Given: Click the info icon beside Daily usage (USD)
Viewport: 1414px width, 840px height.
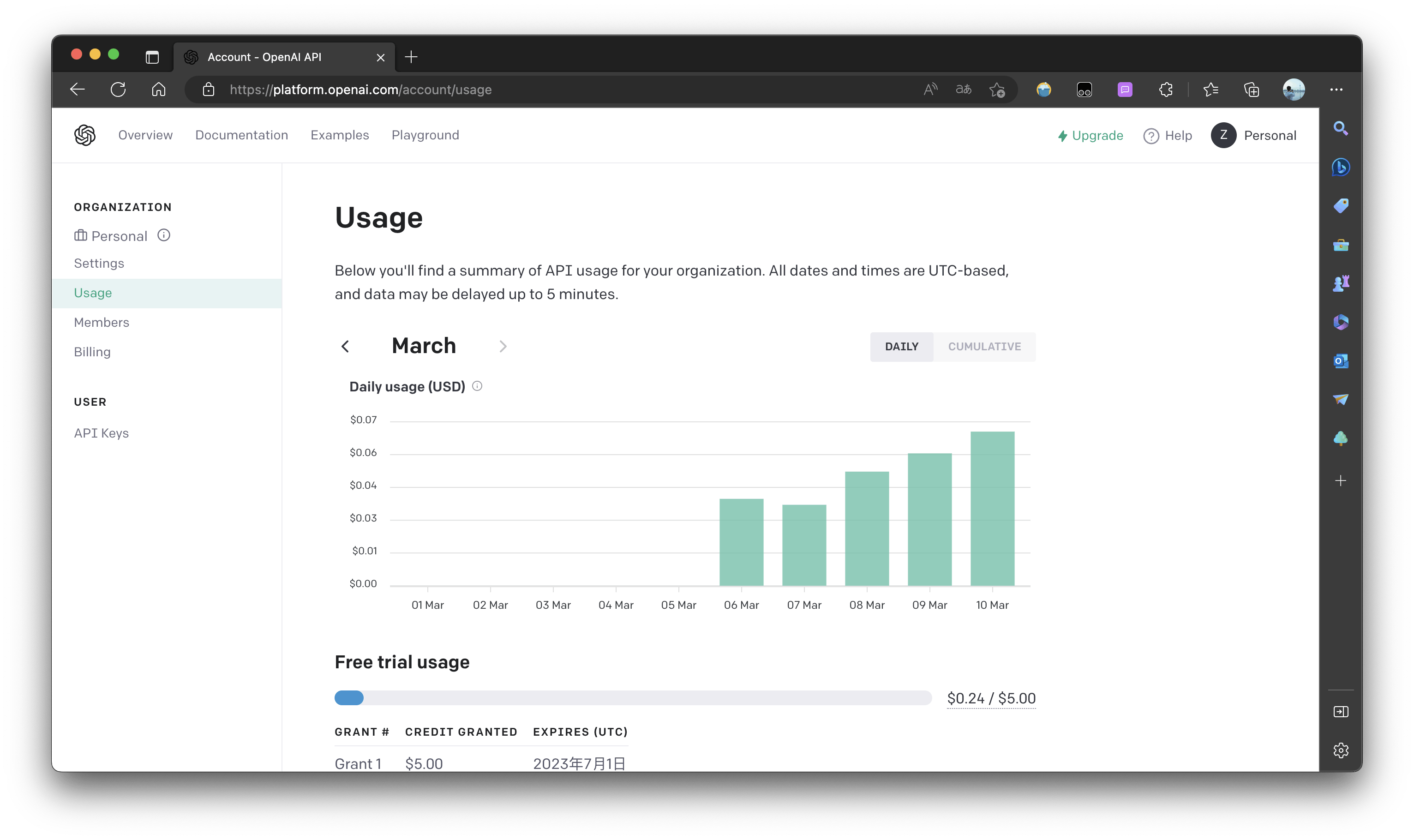Looking at the screenshot, I should [x=477, y=386].
